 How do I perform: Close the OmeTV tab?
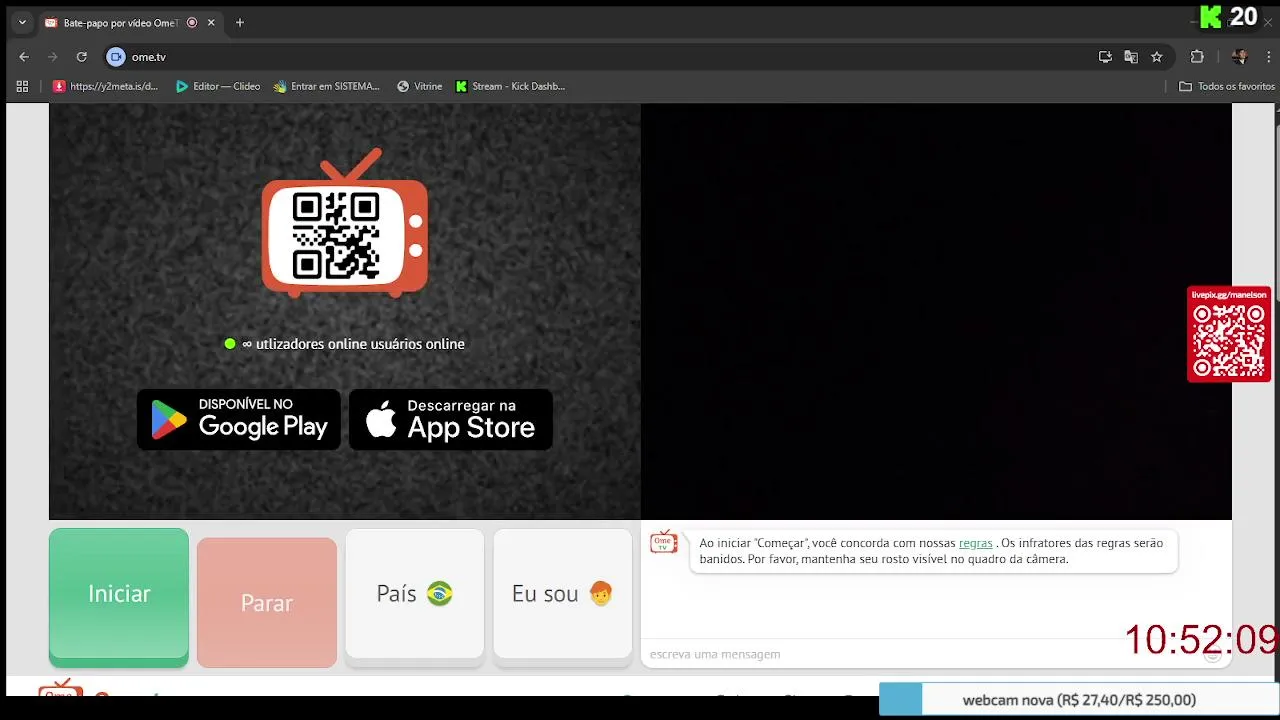coord(211,22)
